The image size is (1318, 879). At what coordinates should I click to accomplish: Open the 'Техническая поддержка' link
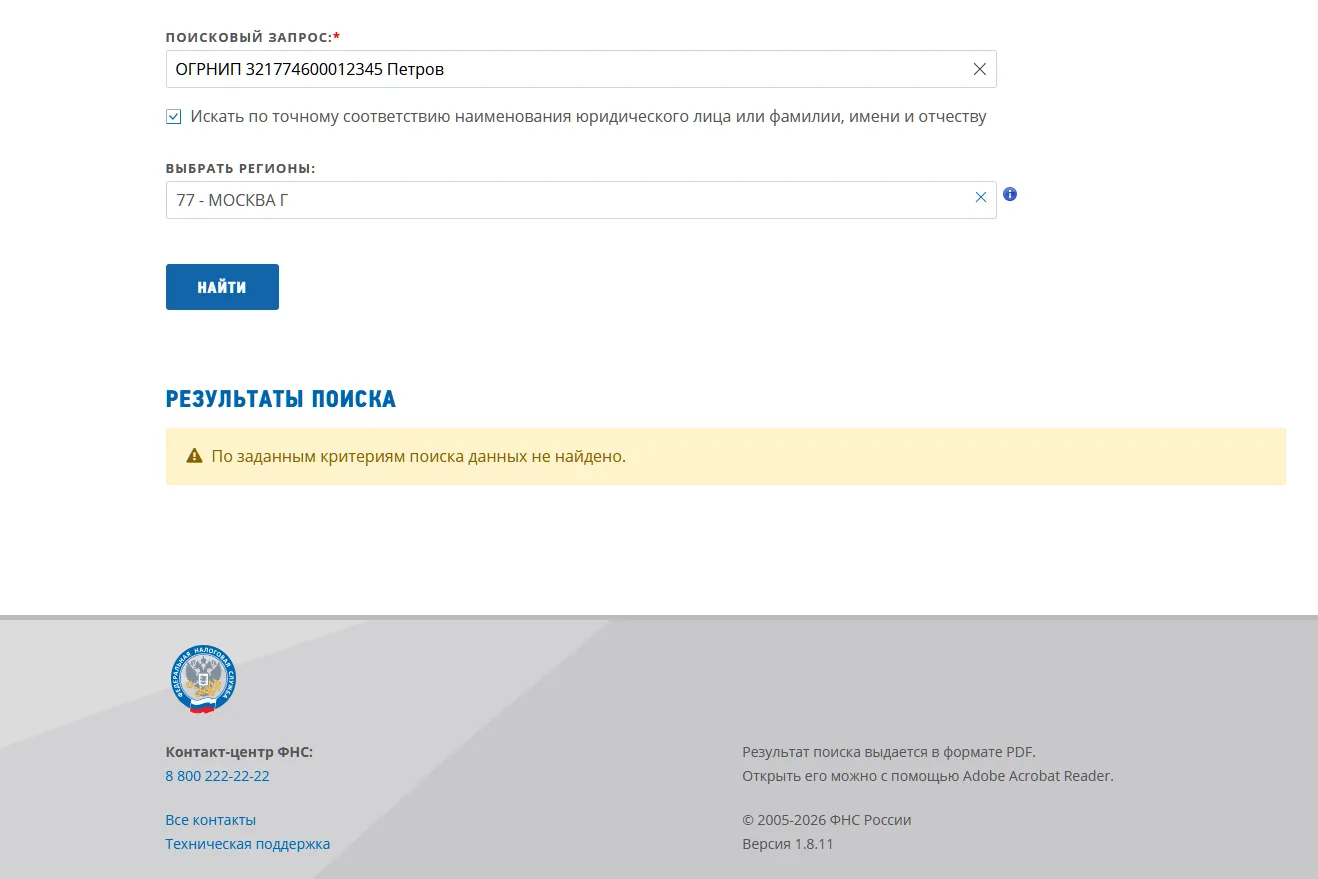tap(247, 844)
